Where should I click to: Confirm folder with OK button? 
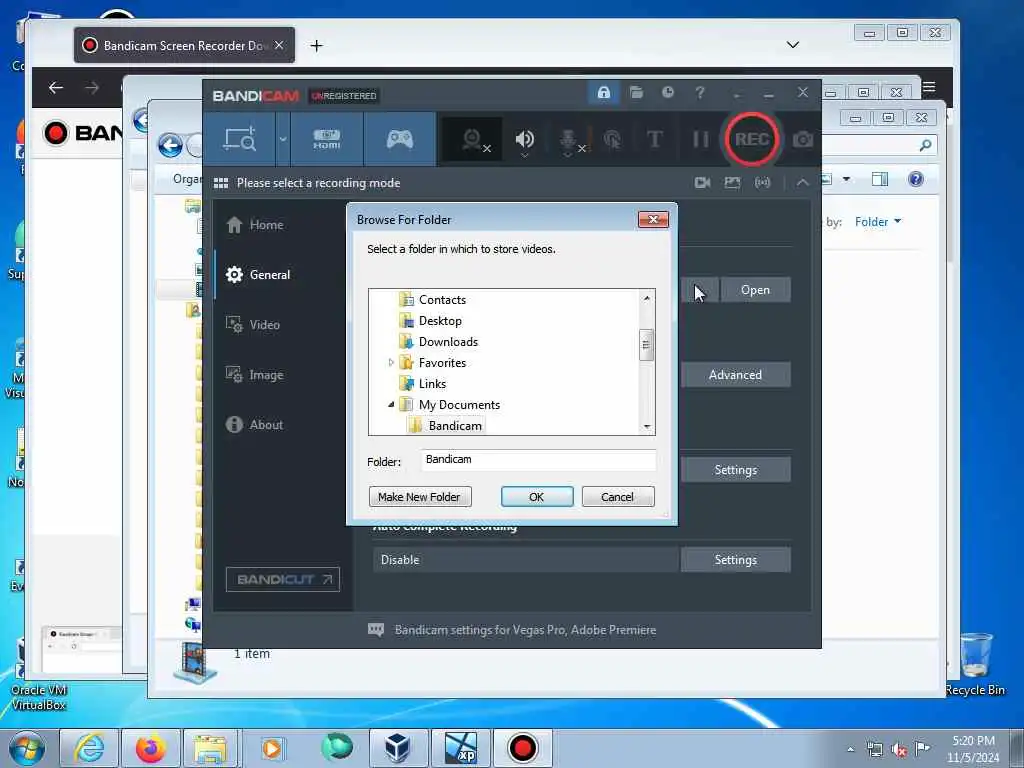537,497
